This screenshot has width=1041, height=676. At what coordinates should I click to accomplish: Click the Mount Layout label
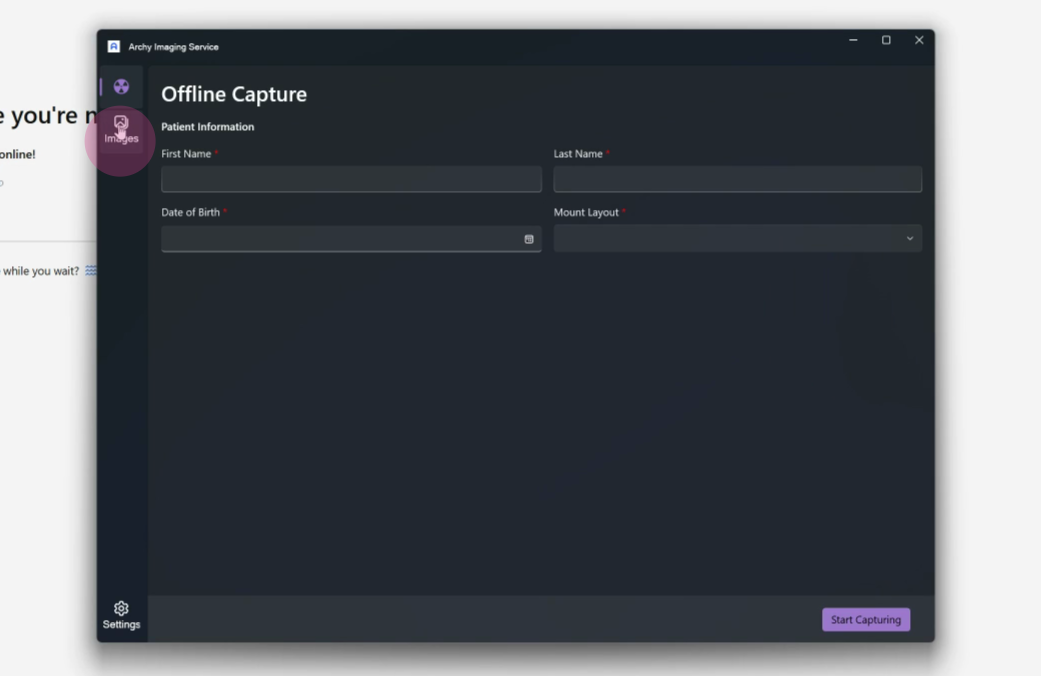tap(586, 212)
